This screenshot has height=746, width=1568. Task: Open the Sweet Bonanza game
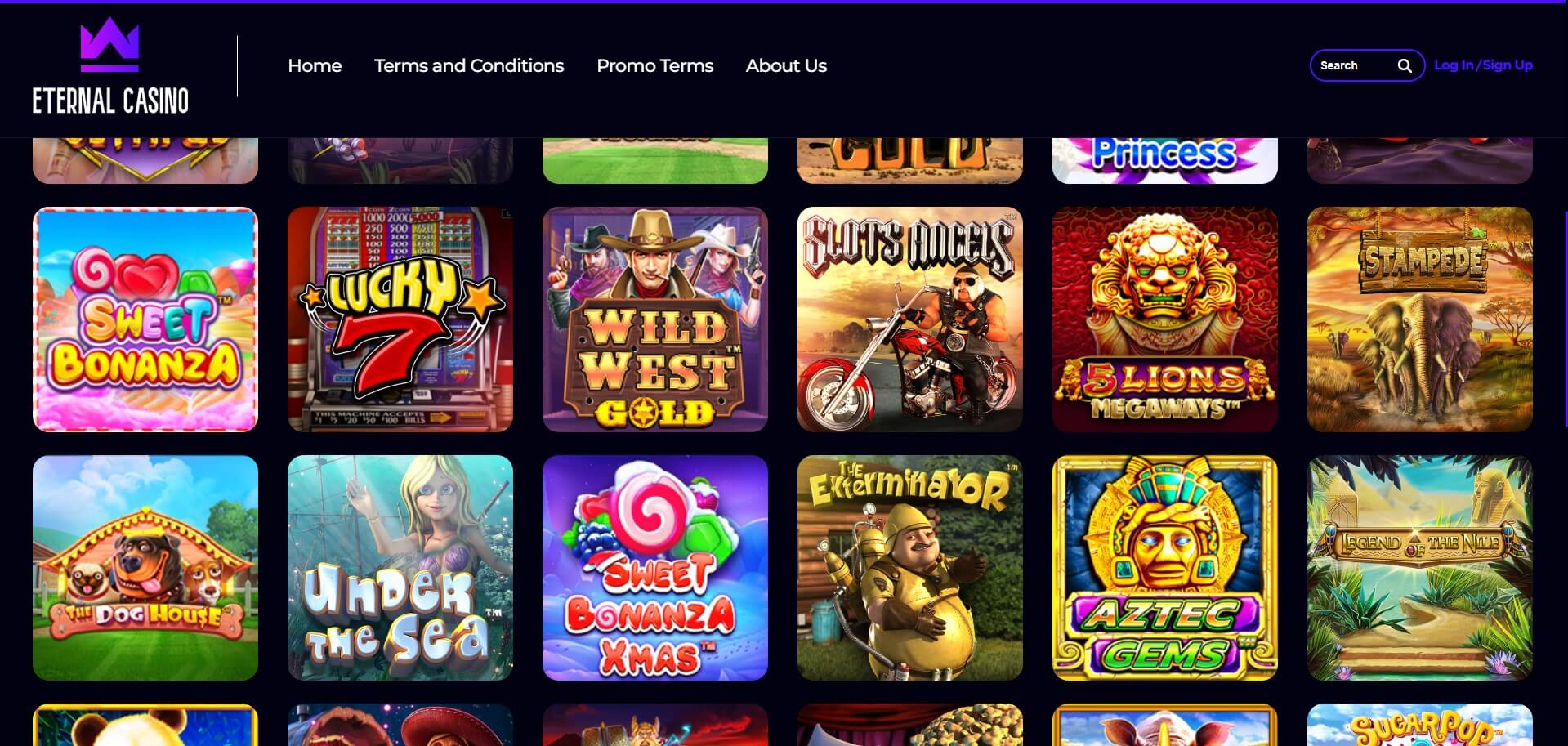coord(145,319)
